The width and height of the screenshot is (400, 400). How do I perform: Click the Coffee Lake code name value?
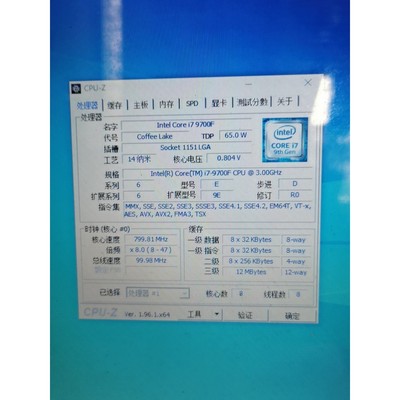coord(155,137)
